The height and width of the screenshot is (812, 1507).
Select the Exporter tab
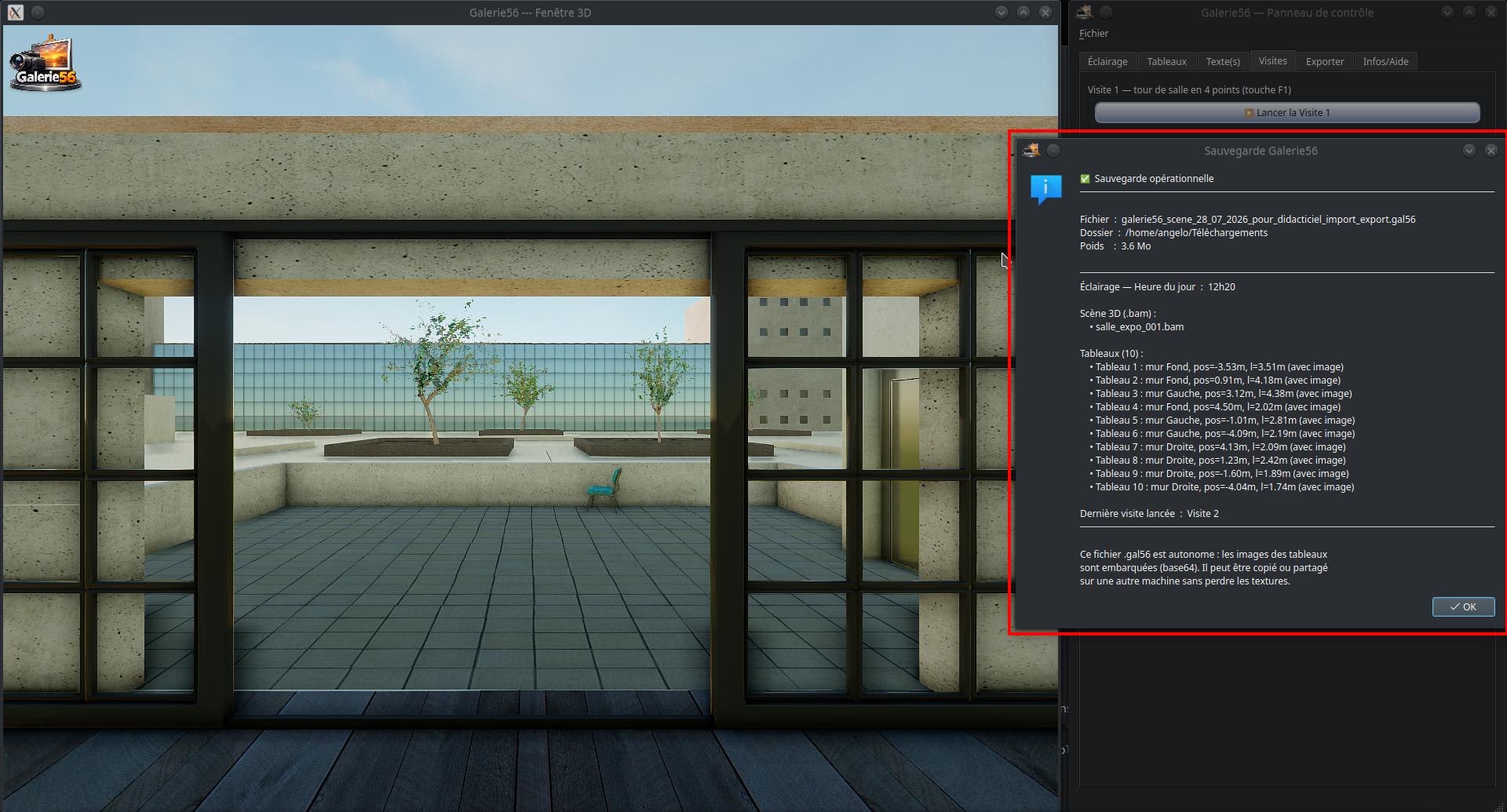(1325, 61)
